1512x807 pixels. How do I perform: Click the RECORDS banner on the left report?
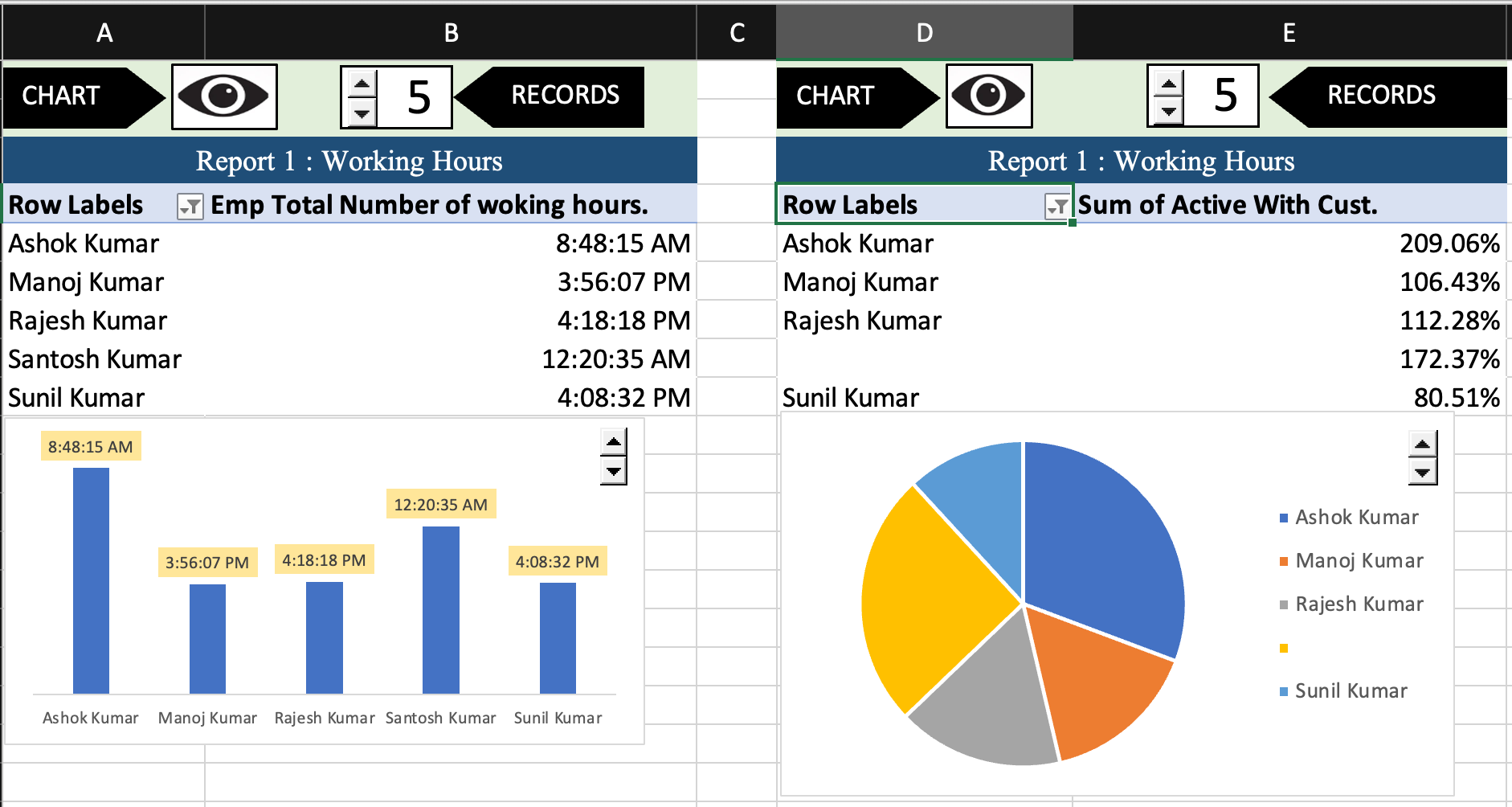click(562, 96)
